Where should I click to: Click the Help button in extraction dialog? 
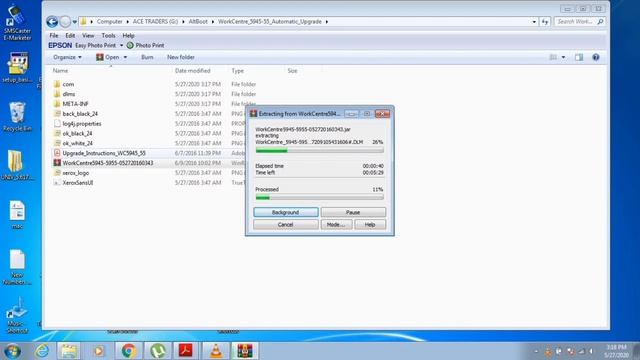370,224
